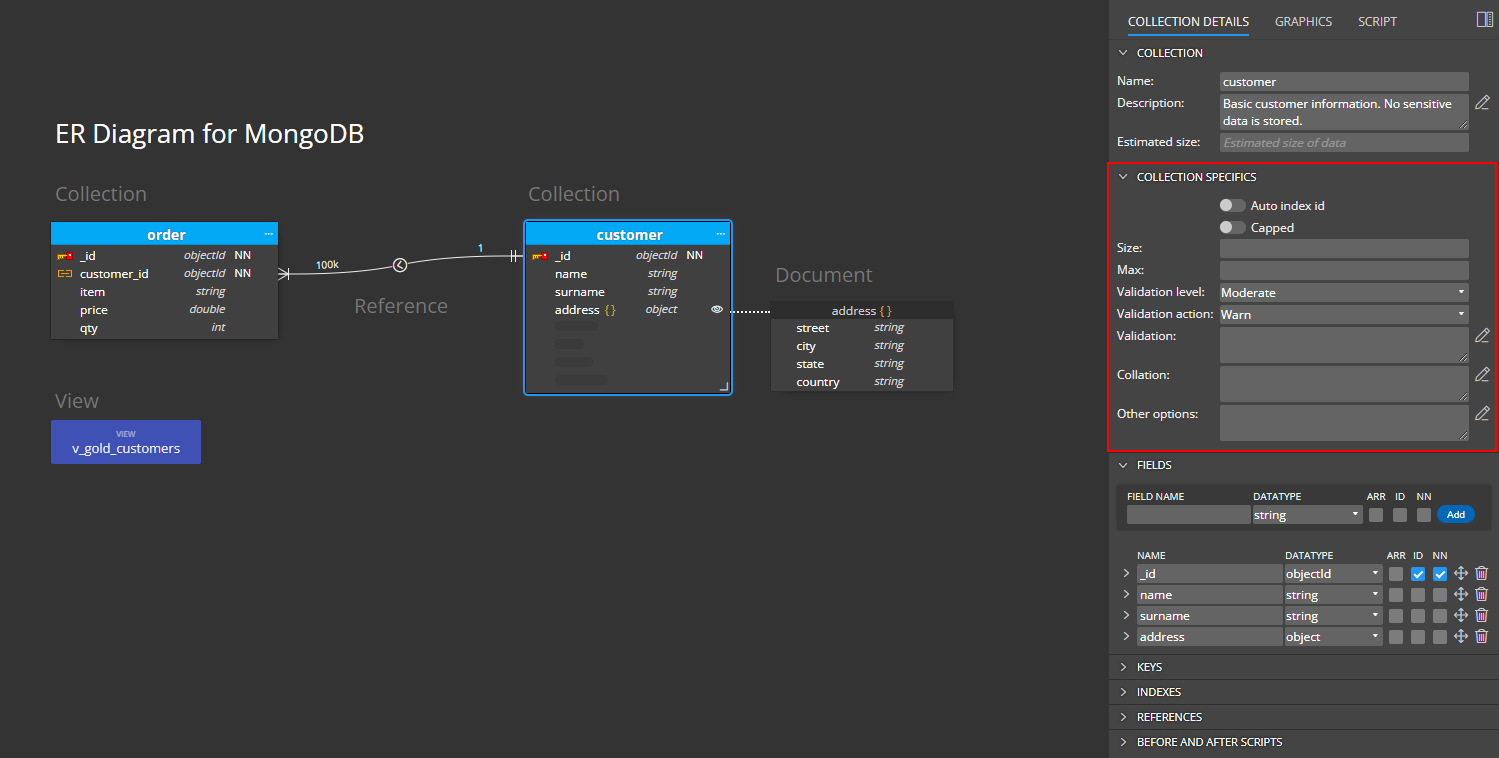Delete the surname field with trash icon
Viewport: 1499px width, 758px height.
pos(1481,616)
